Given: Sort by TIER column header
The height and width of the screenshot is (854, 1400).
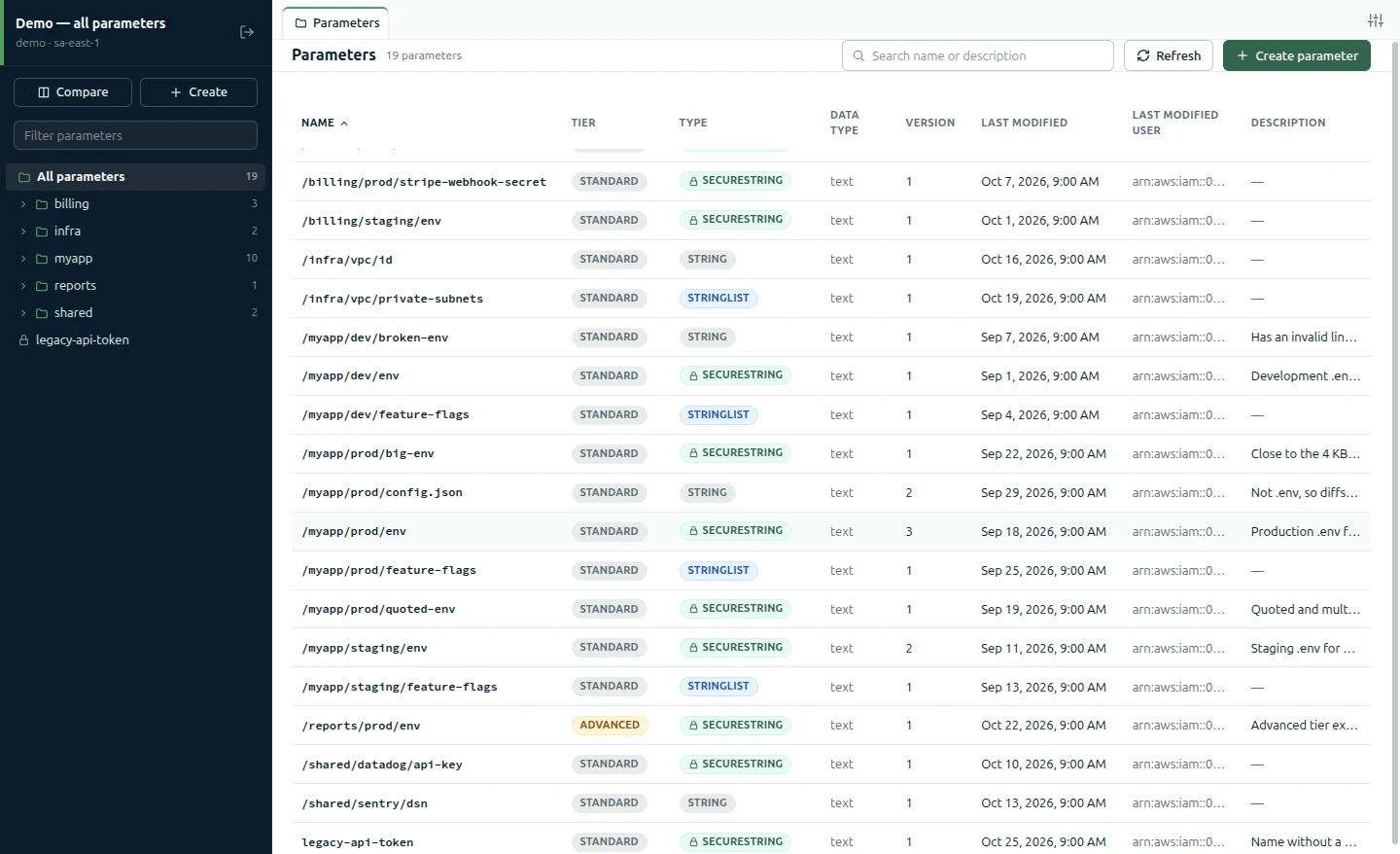Looking at the screenshot, I should pyautogui.click(x=583, y=123).
